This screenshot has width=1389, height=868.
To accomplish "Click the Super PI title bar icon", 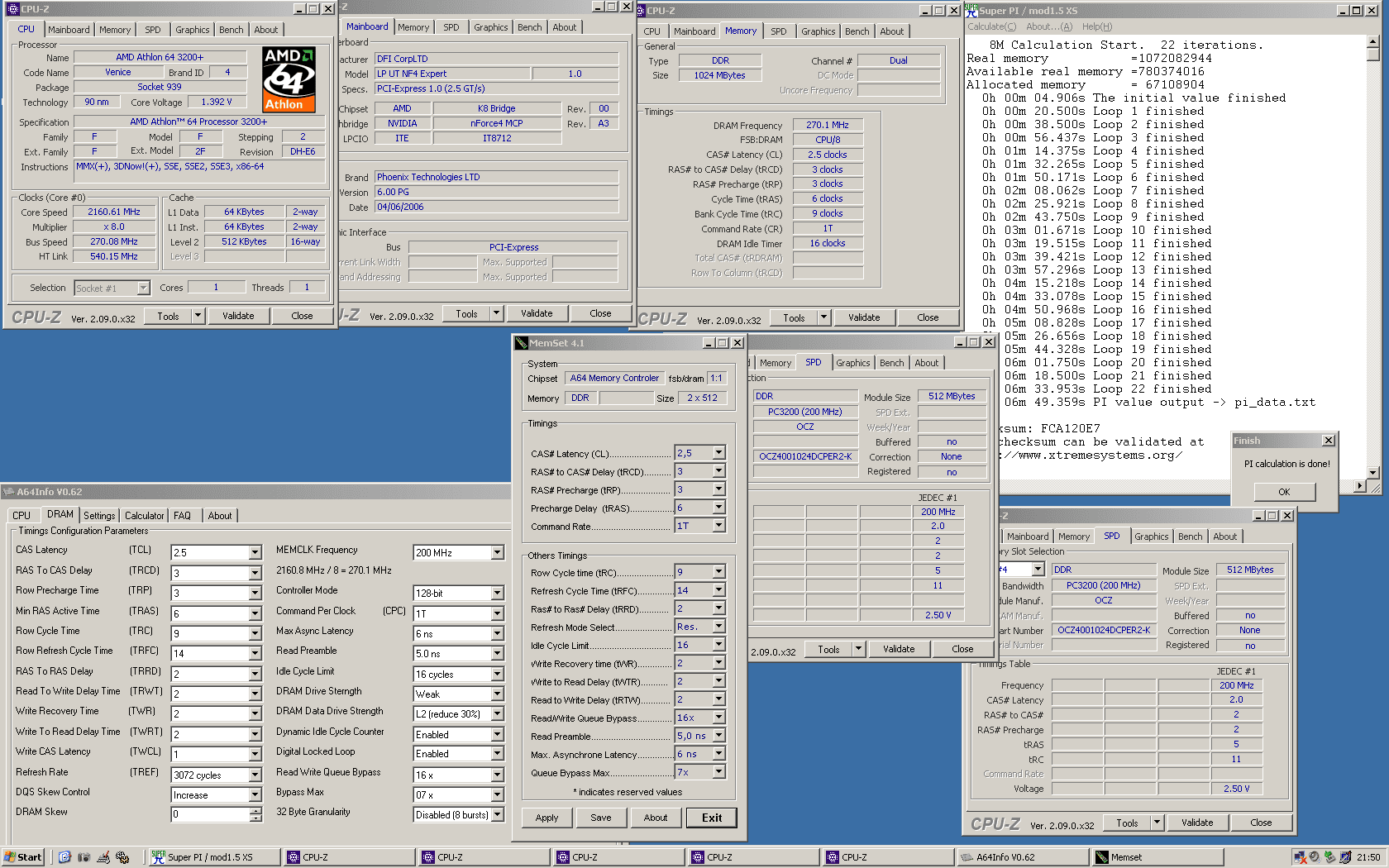I will [971, 11].
